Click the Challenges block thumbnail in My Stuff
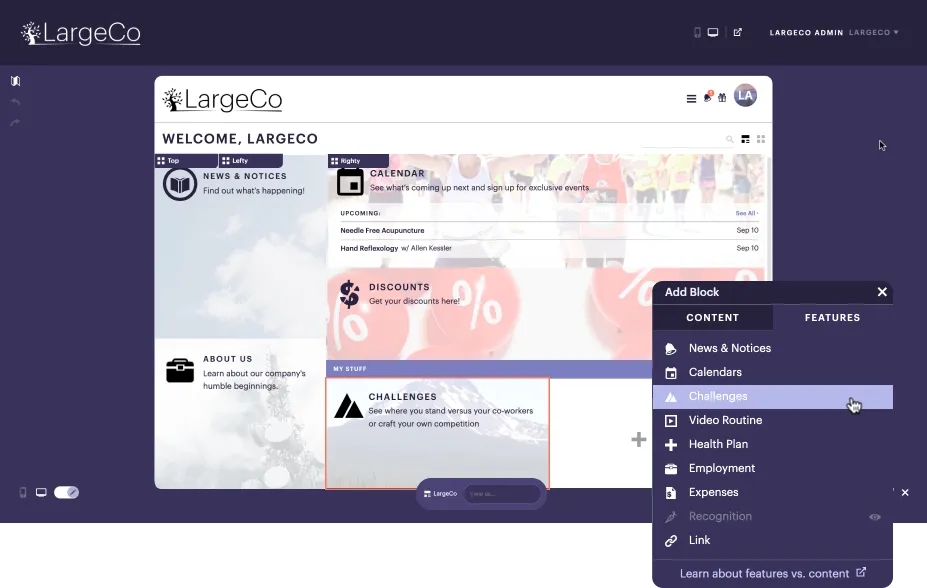The height and width of the screenshot is (588, 927). 437,433
